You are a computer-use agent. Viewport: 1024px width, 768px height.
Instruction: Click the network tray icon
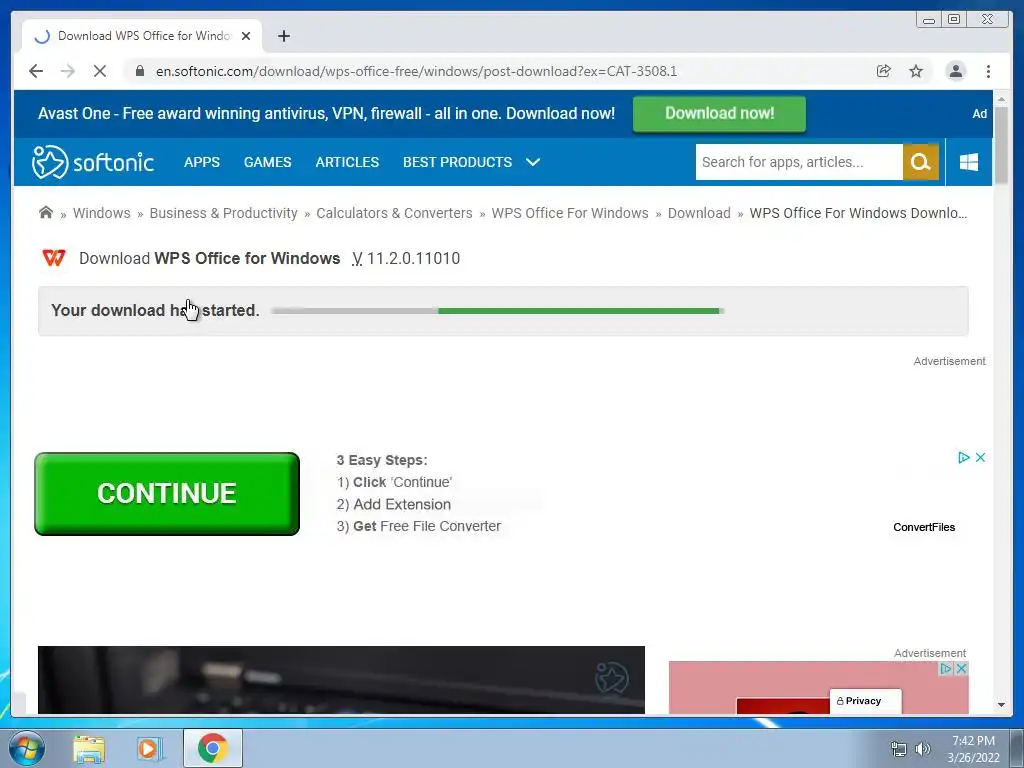(899, 749)
